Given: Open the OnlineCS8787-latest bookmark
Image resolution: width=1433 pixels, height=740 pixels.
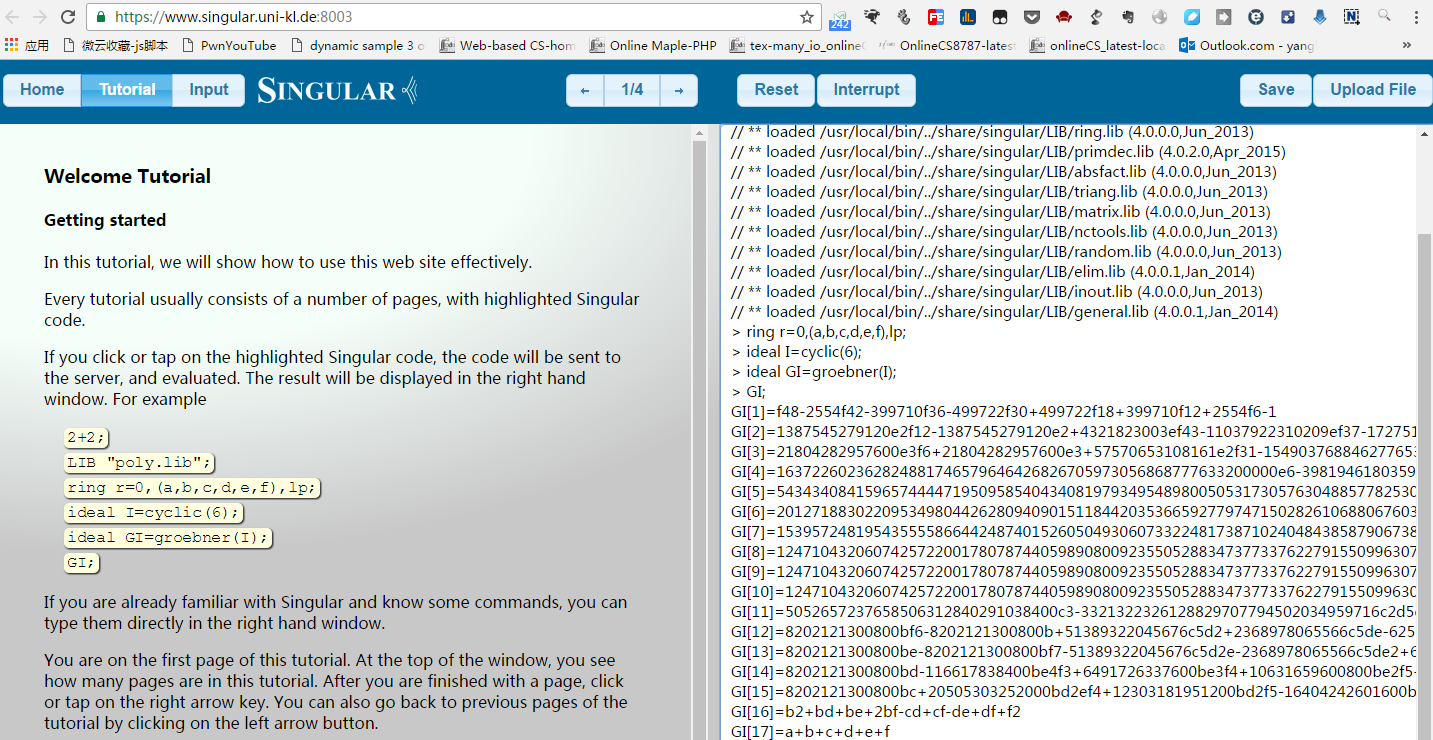Looking at the screenshot, I should [947, 45].
